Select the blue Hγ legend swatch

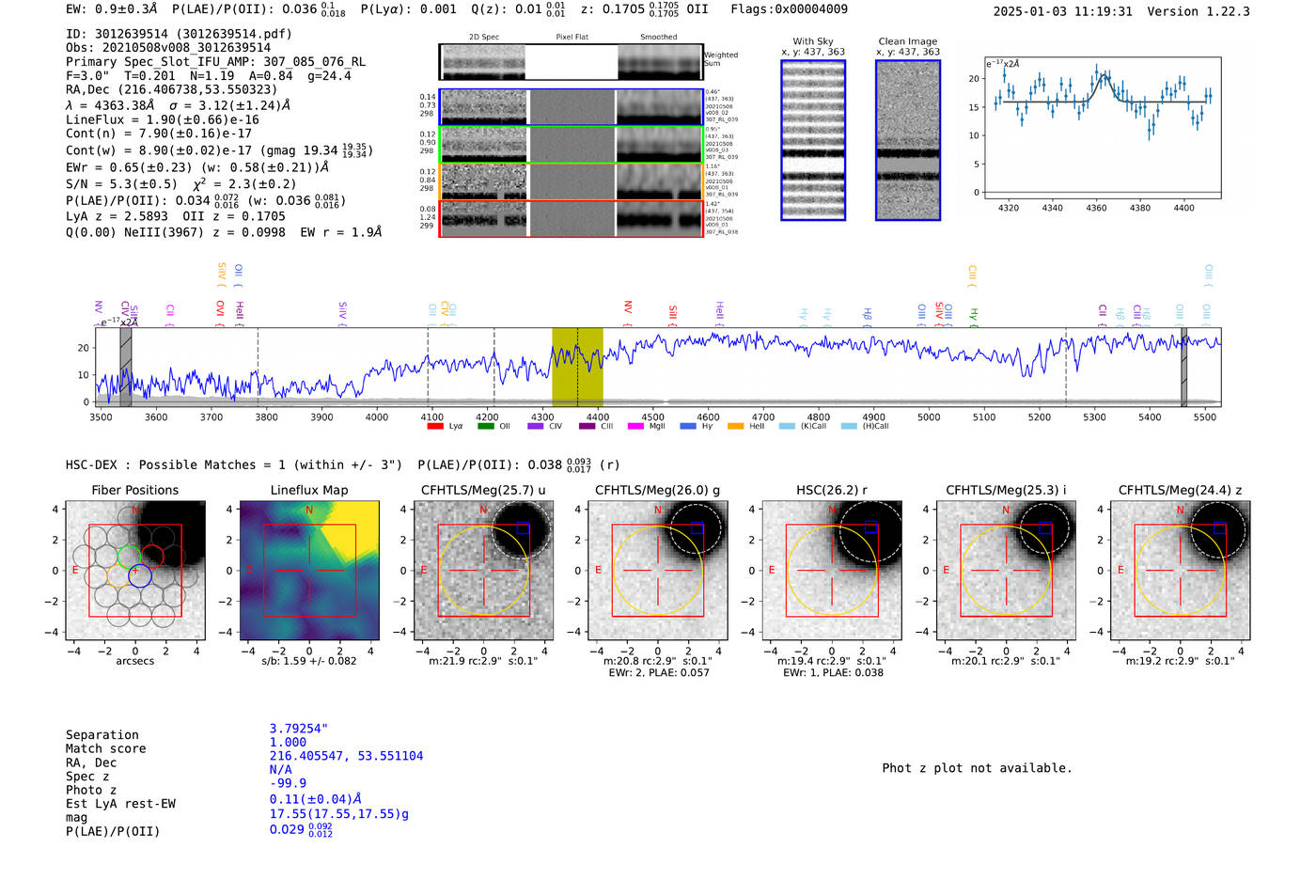click(688, 426)
